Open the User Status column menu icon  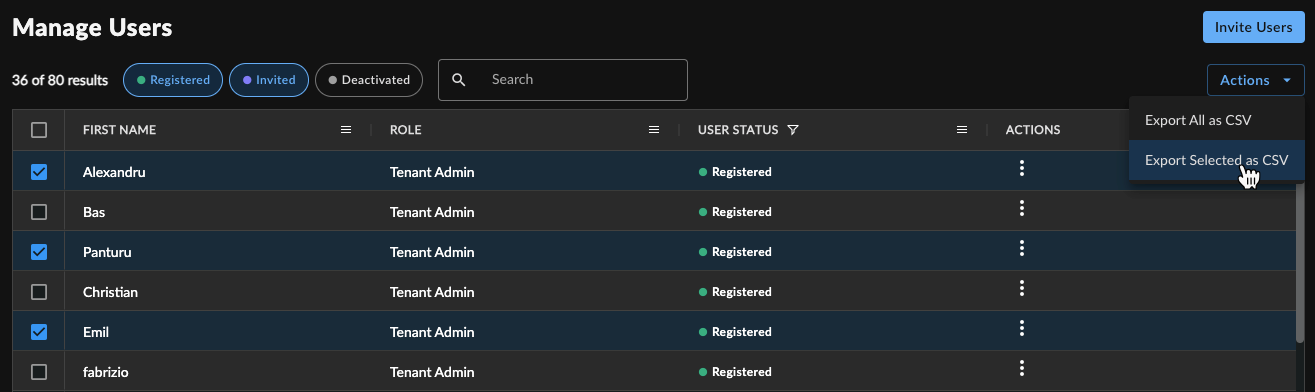tap(962, 130)
